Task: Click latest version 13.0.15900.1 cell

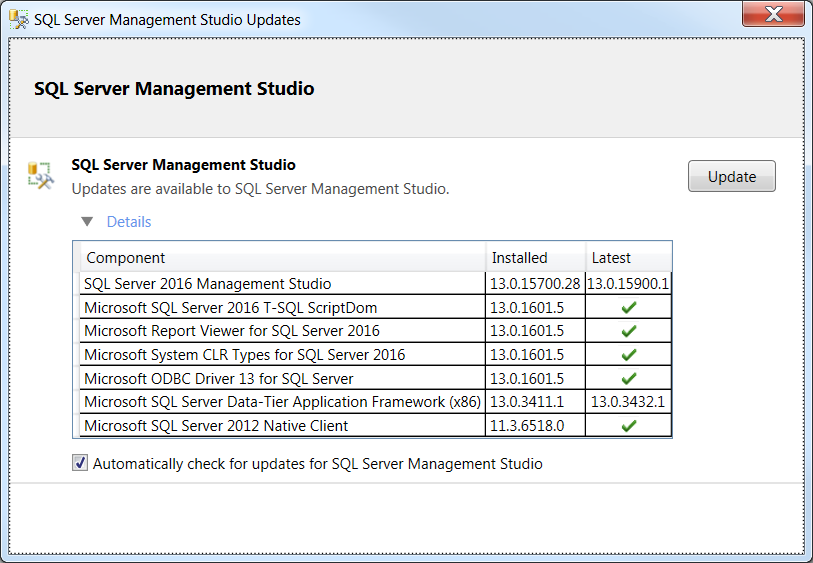Action: (x=628, y=284)
